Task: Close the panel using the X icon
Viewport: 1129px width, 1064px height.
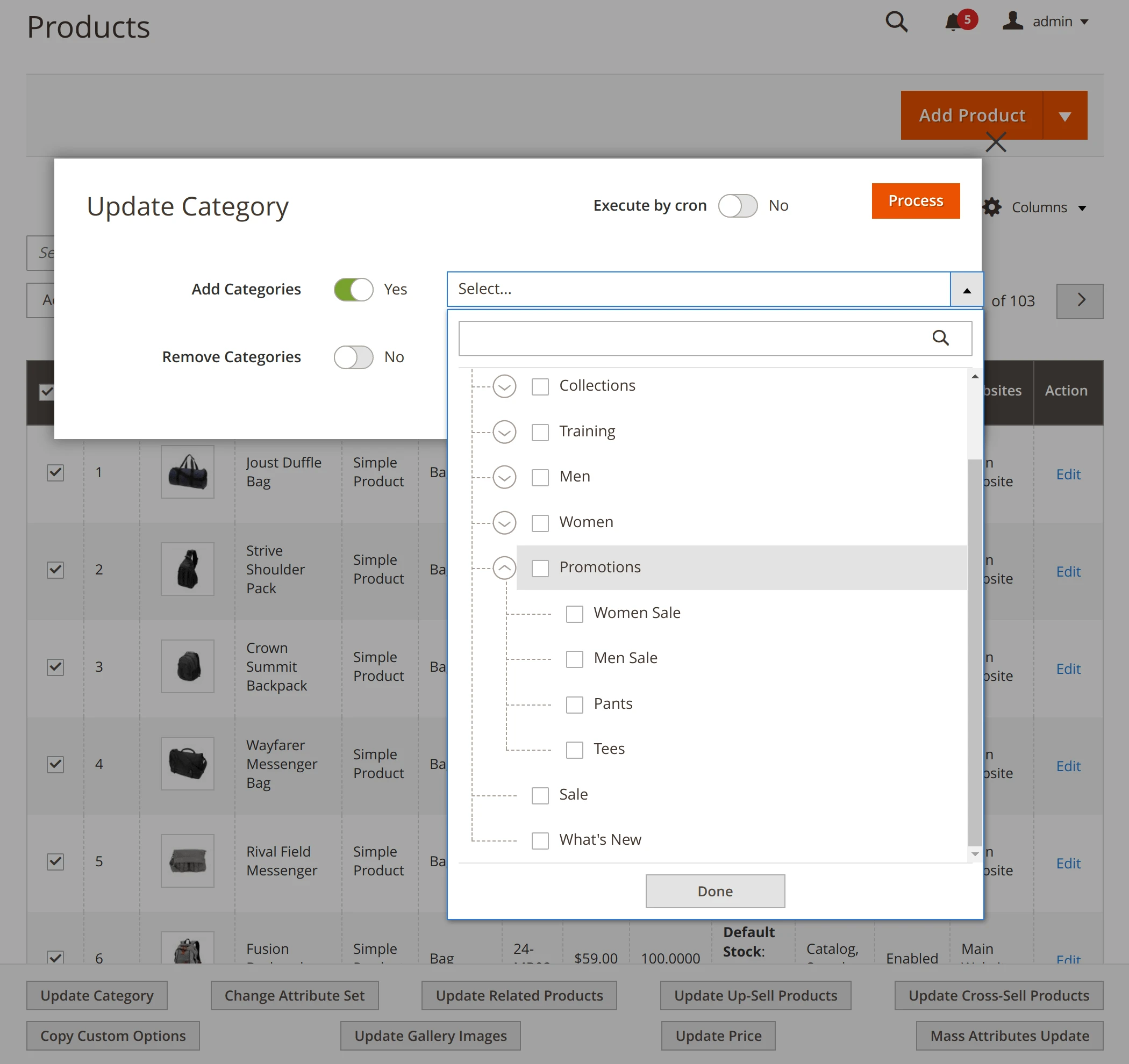Action: click(996, 142)
